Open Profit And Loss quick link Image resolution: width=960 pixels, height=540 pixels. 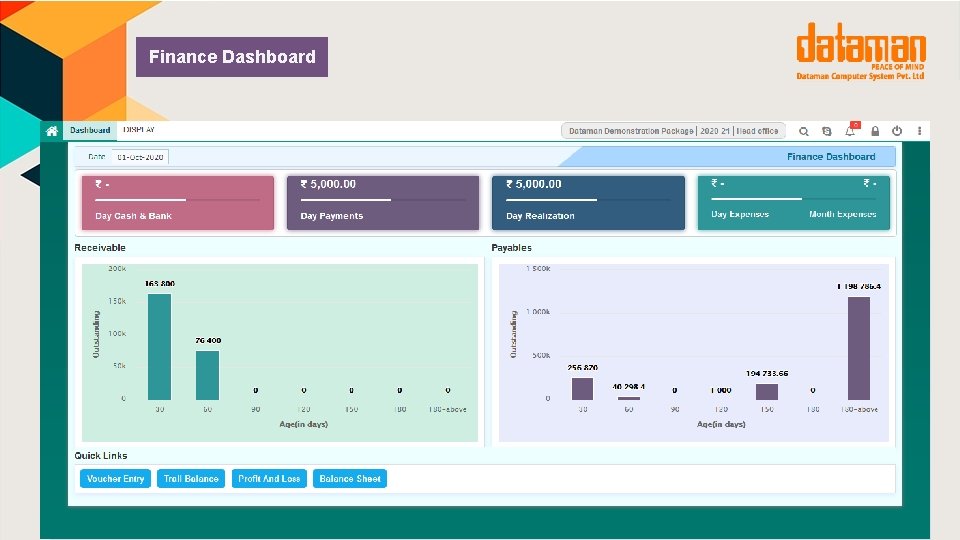point(269,479)
